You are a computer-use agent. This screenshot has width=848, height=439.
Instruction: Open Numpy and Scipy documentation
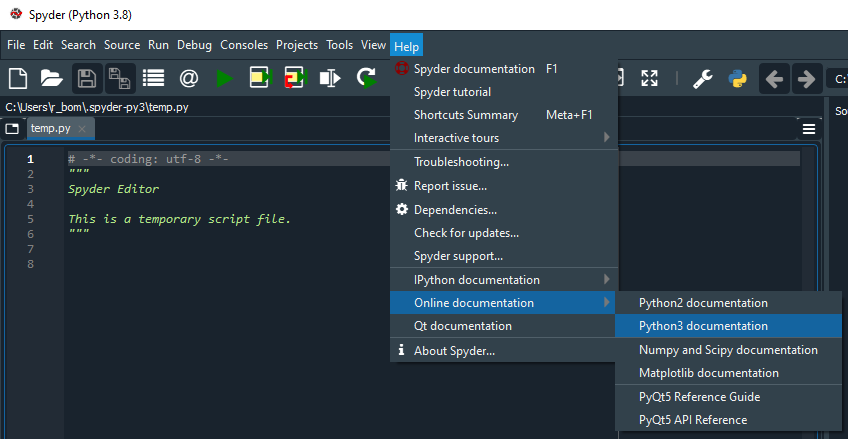point(728,350)
